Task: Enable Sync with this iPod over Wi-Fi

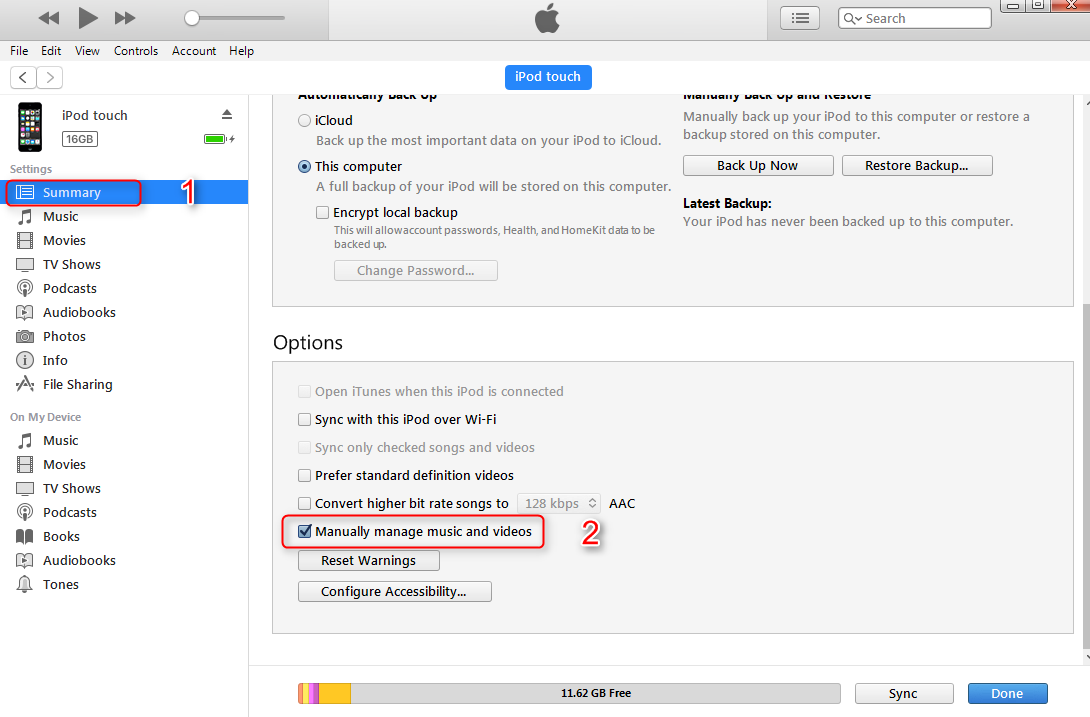Action: [x=304, y=419]
